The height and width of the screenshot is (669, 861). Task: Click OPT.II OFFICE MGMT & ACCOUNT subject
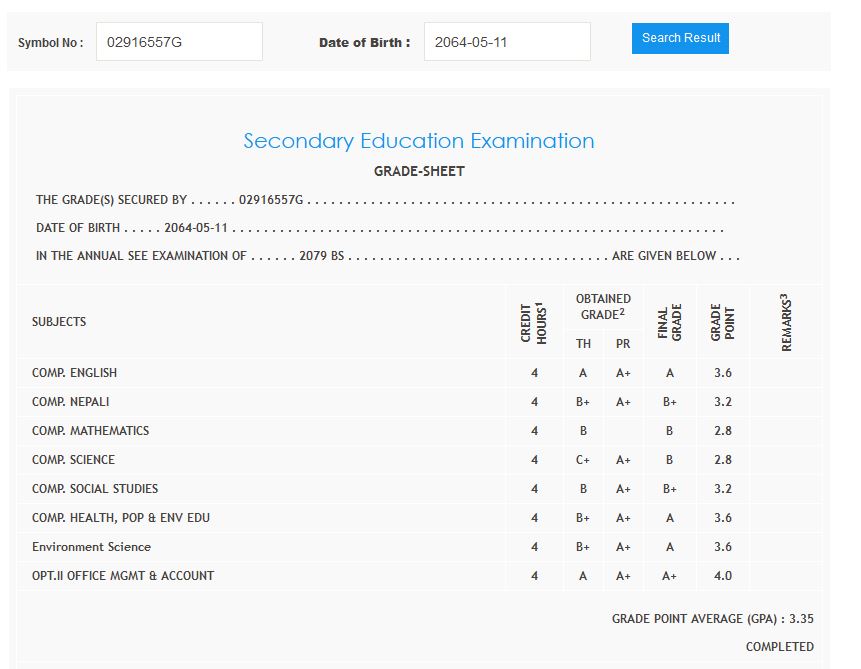click(123, 576)
